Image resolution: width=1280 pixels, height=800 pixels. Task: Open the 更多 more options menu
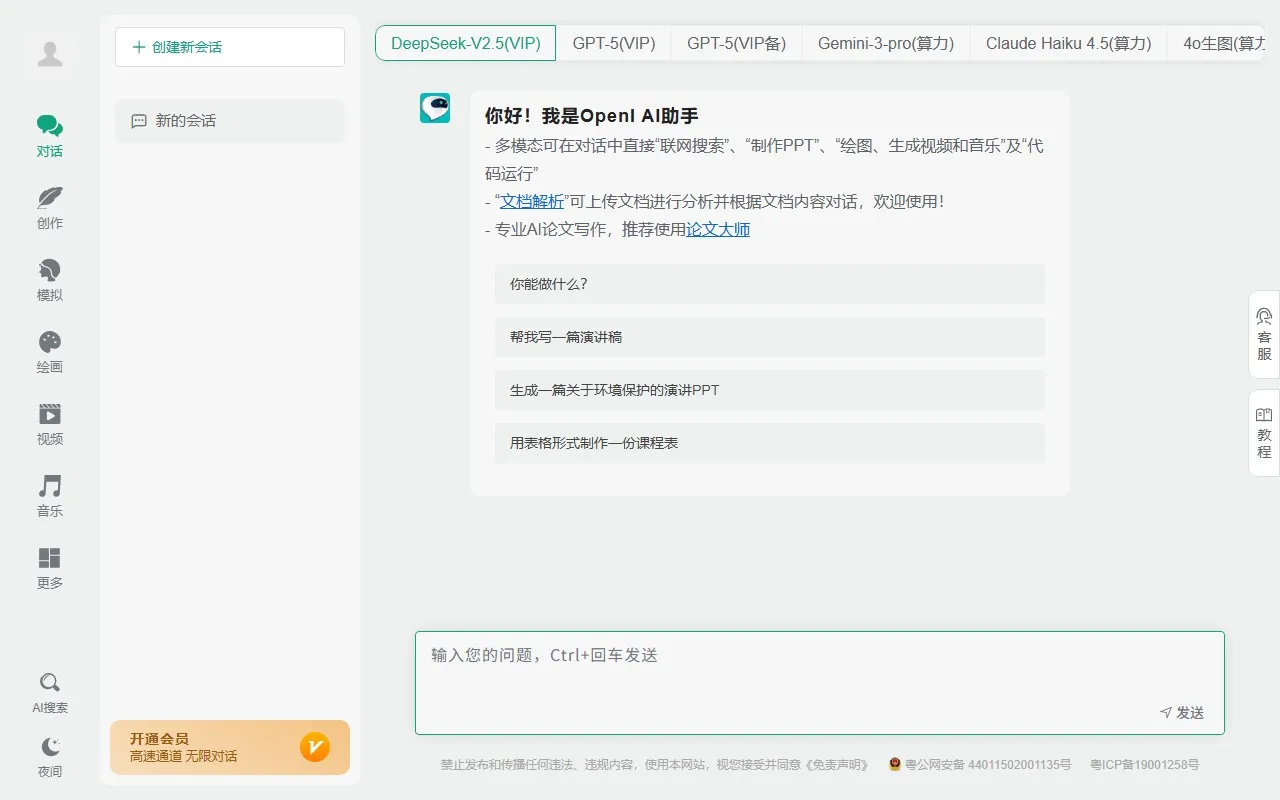[49, 567]
